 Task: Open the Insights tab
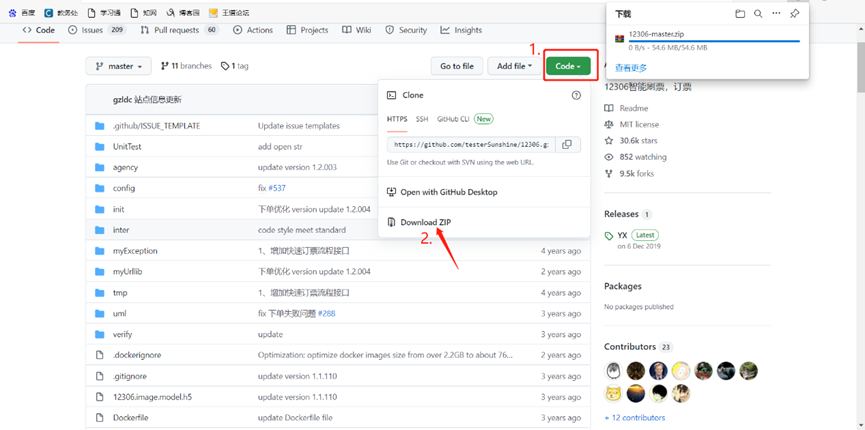[x=461, y=30]
